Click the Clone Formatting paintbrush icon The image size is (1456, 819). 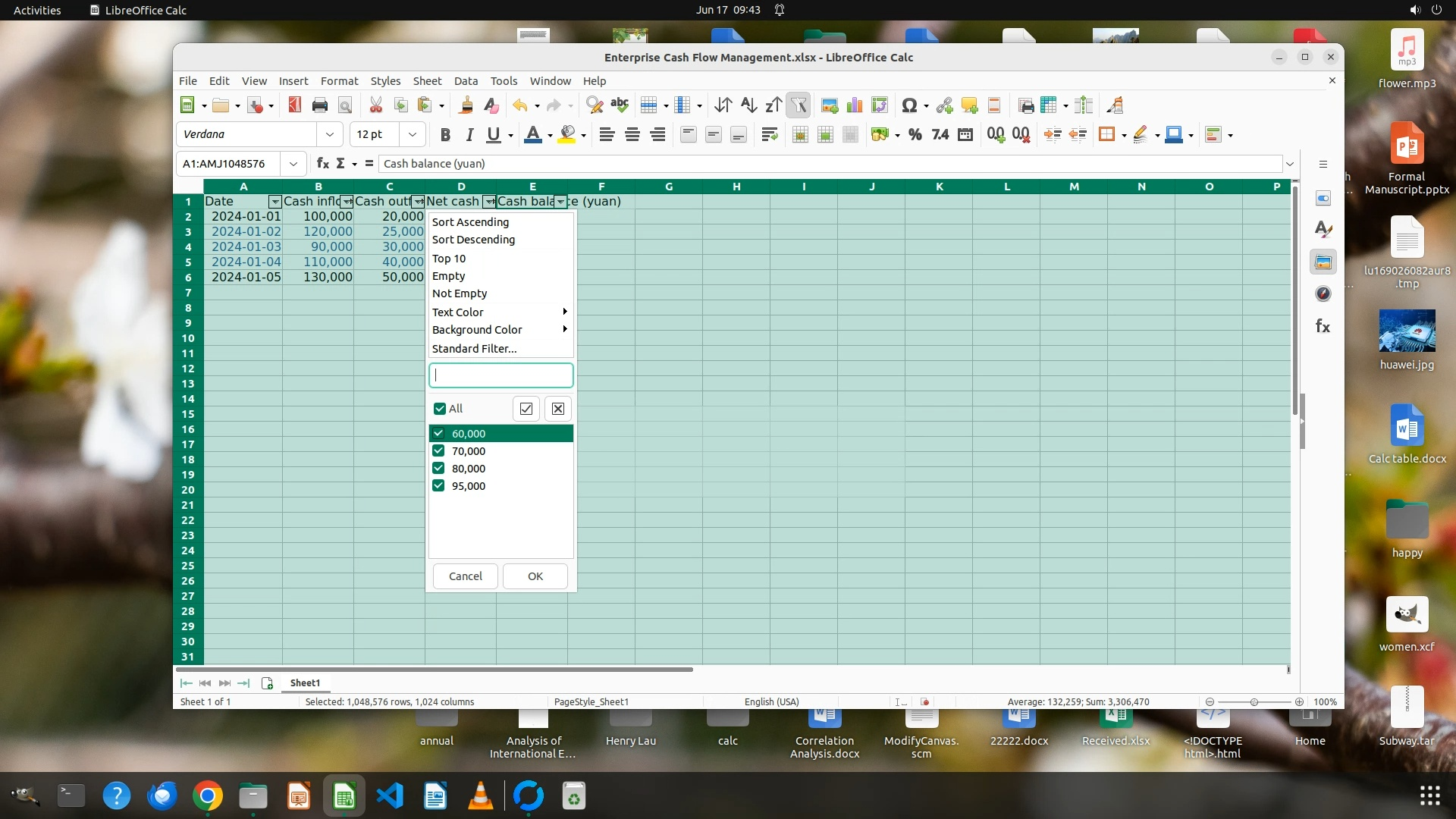click(466, 105)
